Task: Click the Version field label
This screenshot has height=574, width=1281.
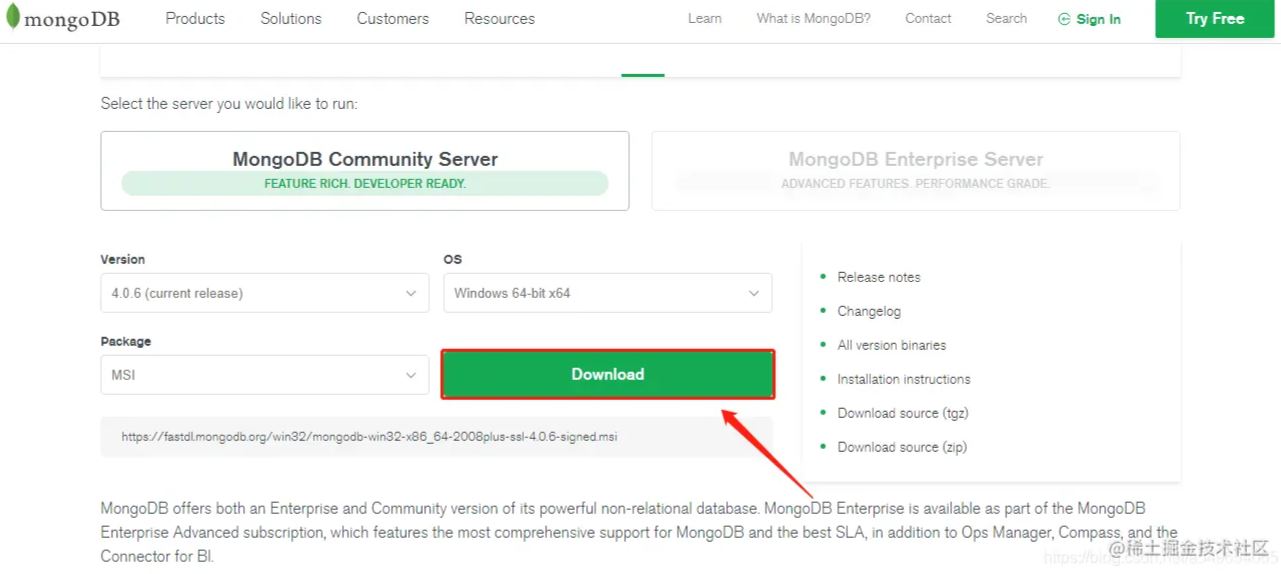Action: (x=123, y=259)
